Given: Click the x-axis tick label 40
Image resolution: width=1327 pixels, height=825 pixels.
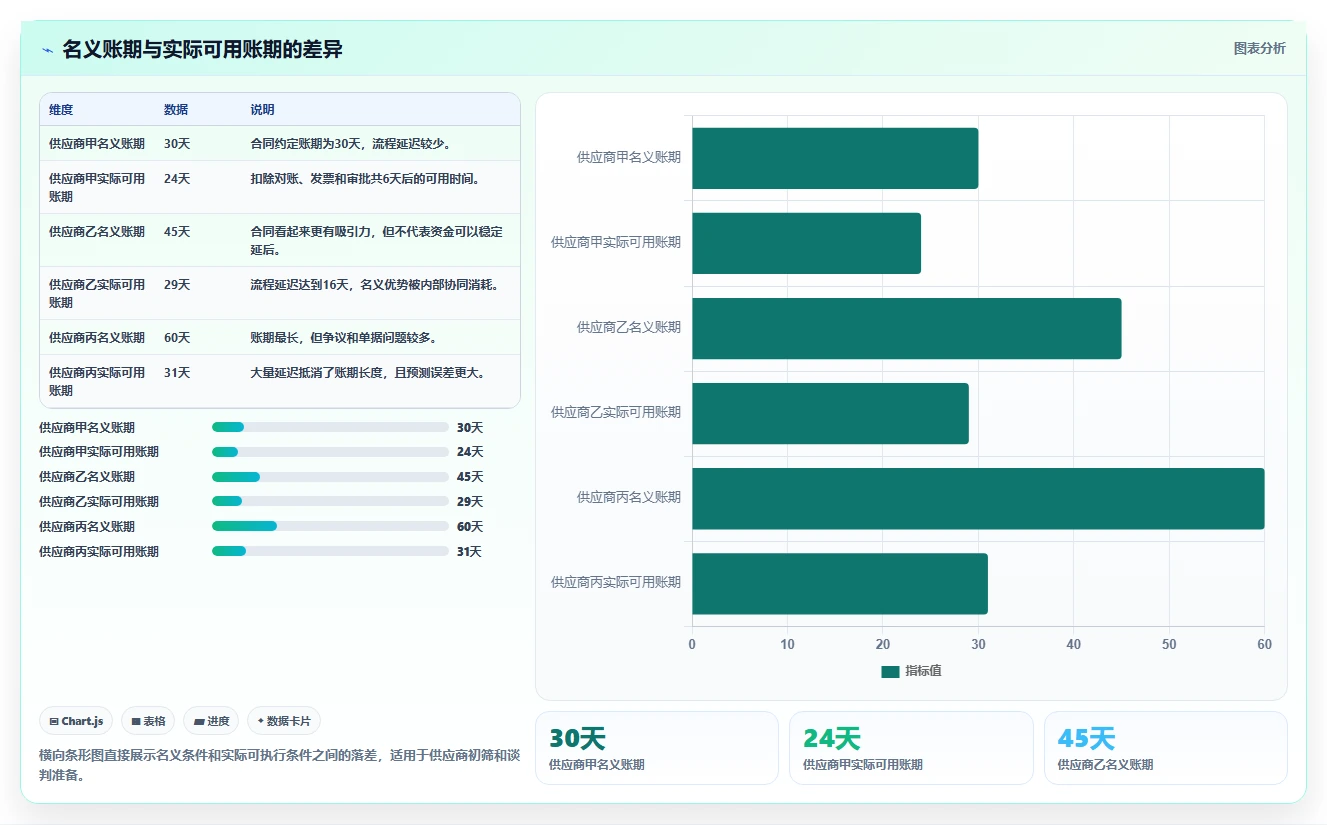Looking at the screenshot, I should coord(1074,645).
